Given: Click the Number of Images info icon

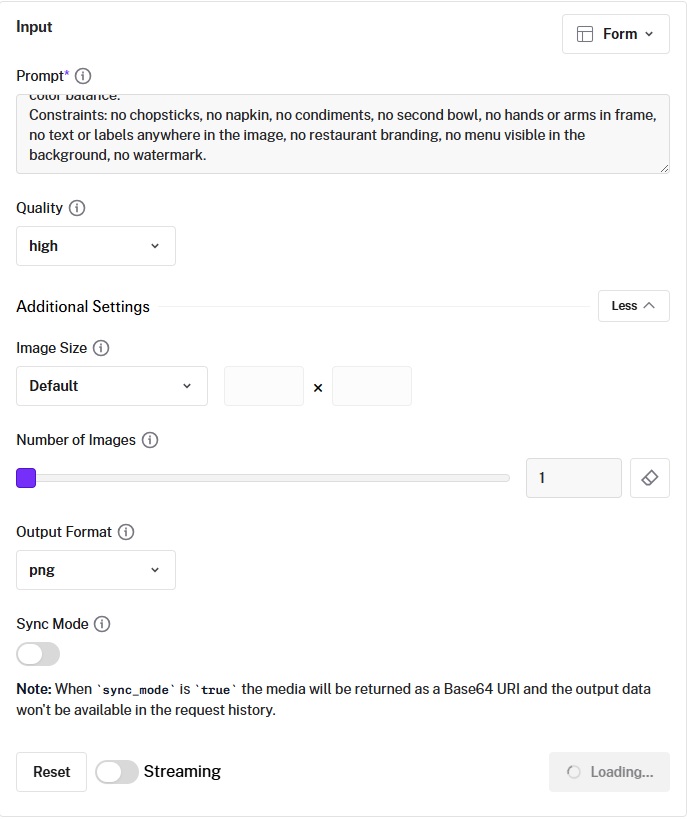Looking at the screenshot, I should [150, 440].
